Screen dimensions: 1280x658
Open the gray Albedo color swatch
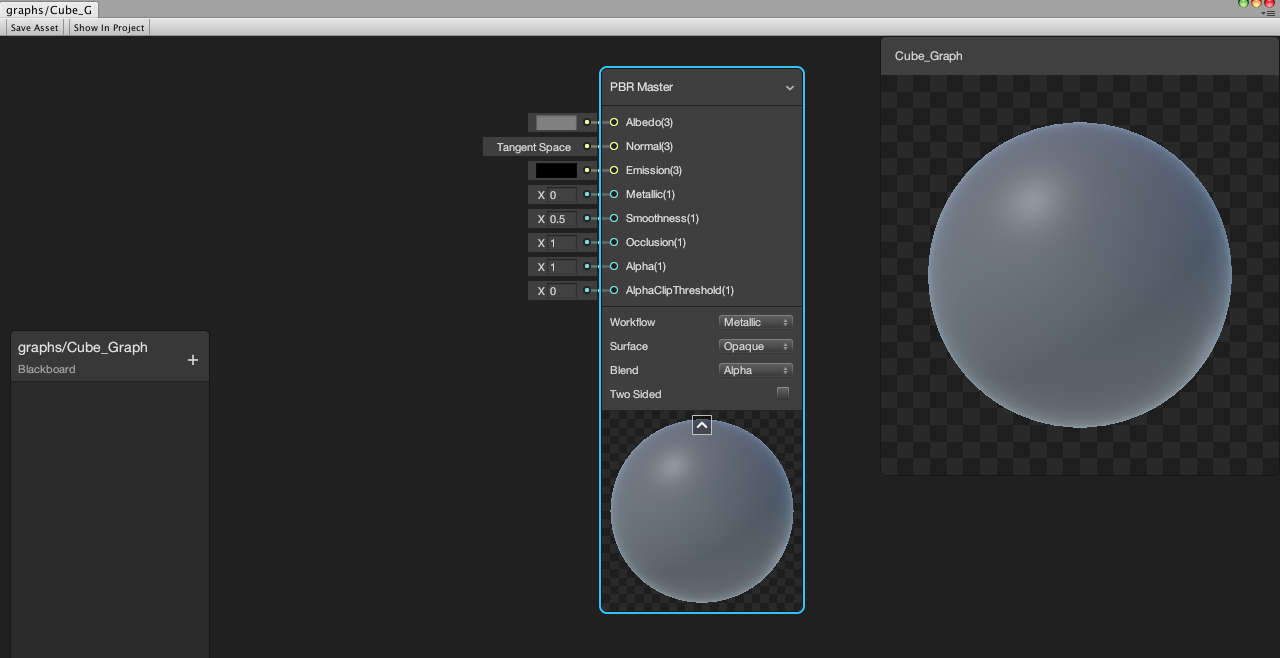tap(556, 123)
